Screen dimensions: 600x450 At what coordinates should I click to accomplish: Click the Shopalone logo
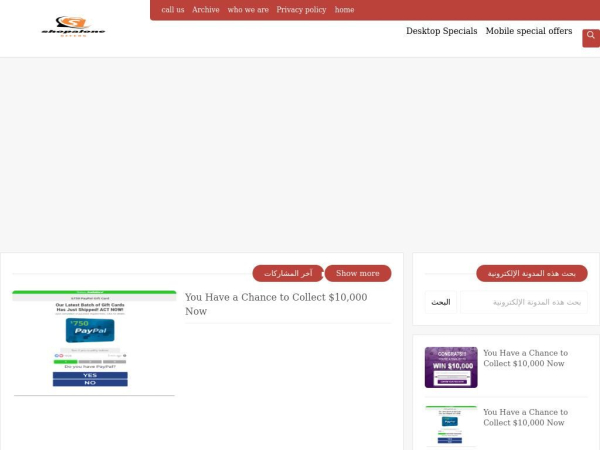click(73, 27)
